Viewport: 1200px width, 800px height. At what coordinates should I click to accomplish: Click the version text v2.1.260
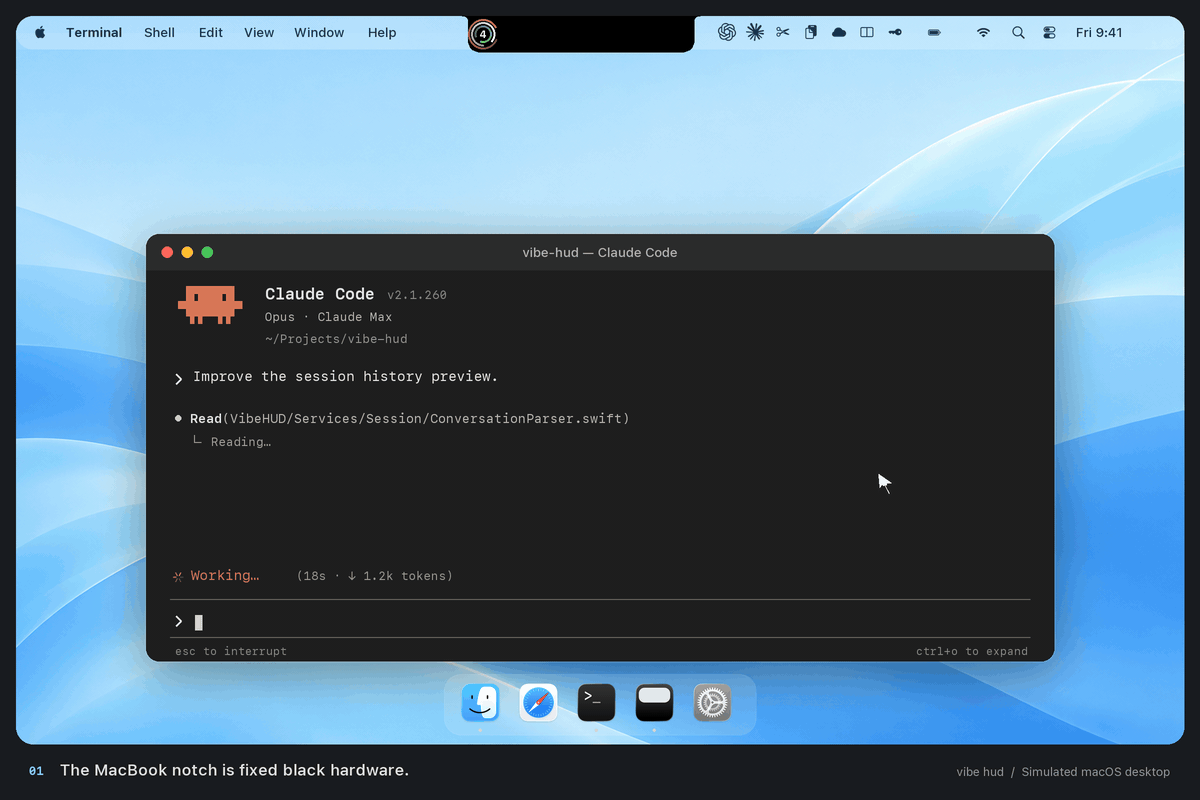pos(417,295)
